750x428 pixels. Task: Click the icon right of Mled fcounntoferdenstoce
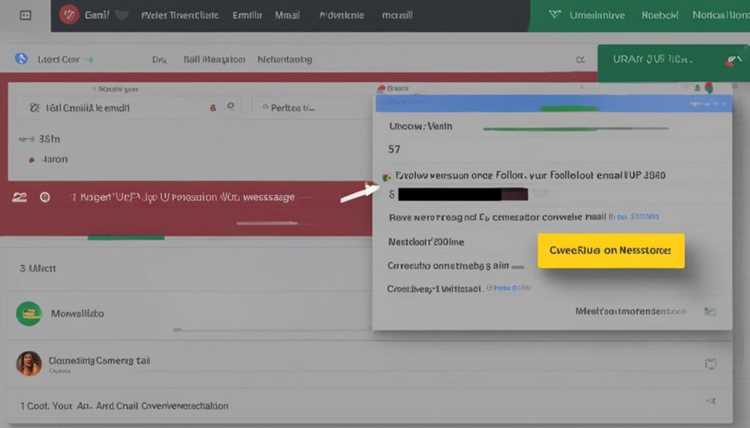click(710, 312)
